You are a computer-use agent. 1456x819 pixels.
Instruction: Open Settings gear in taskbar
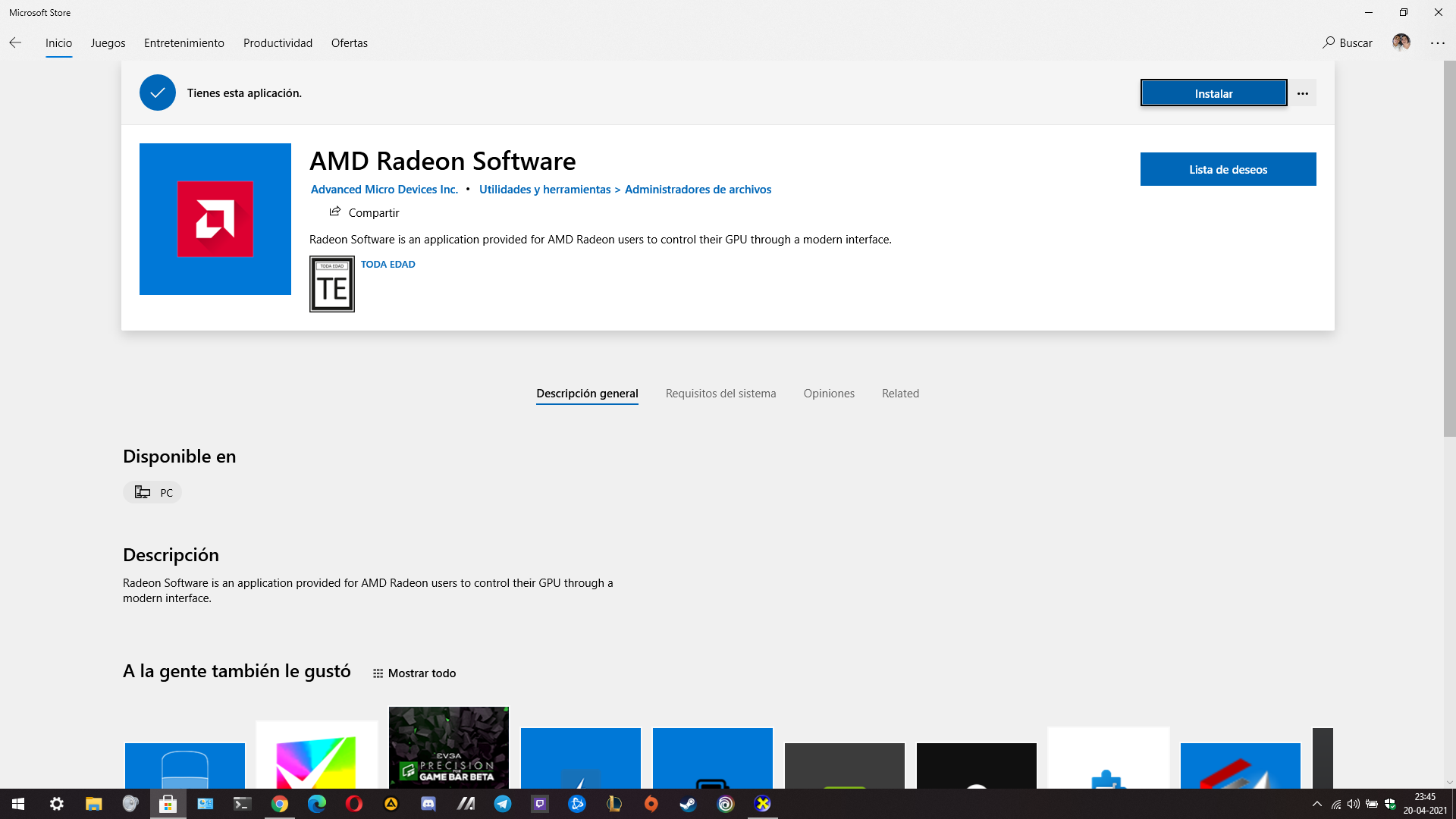57,804
